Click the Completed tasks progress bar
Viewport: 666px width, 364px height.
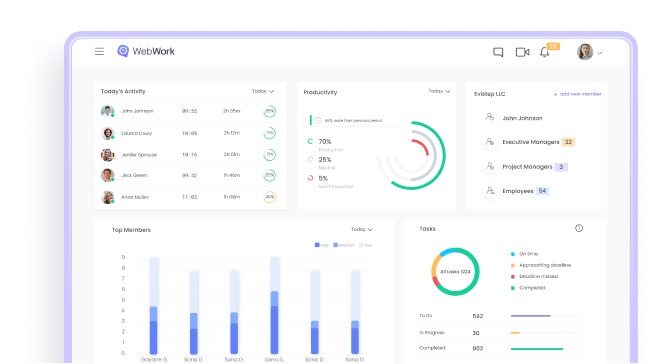tap(545, 349)
